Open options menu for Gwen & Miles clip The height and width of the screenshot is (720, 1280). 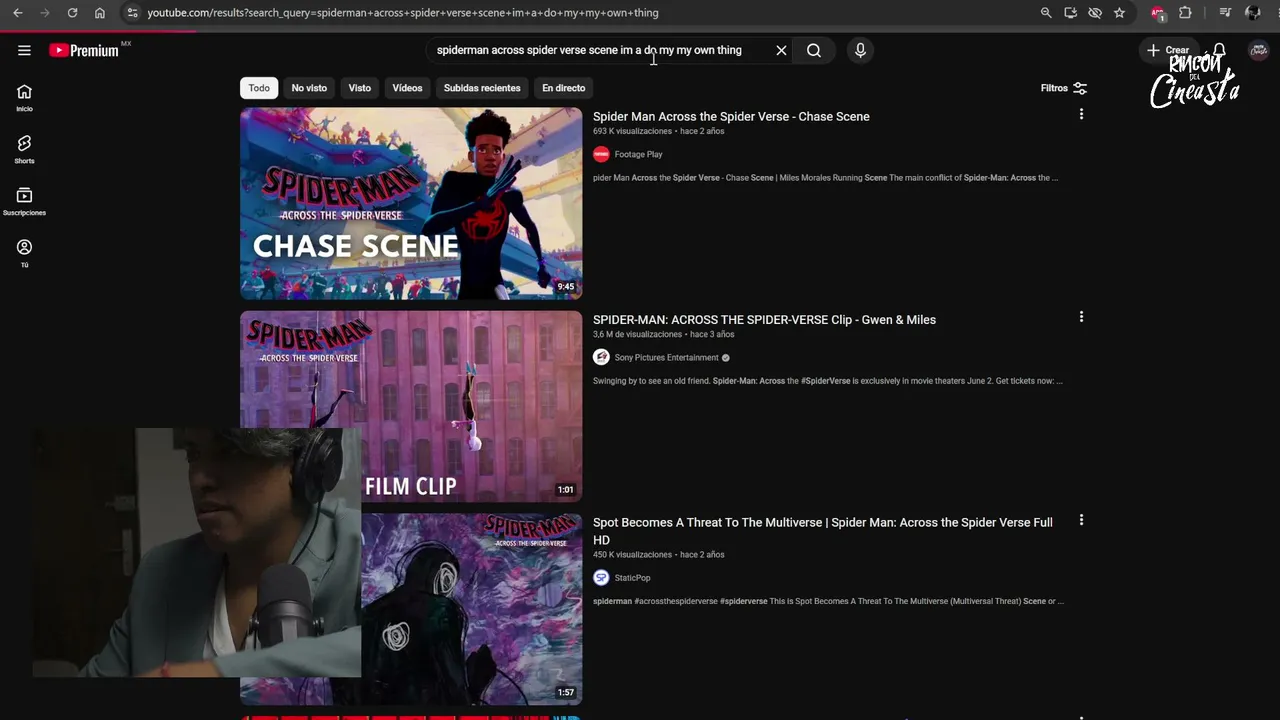tap(1081, 317)
